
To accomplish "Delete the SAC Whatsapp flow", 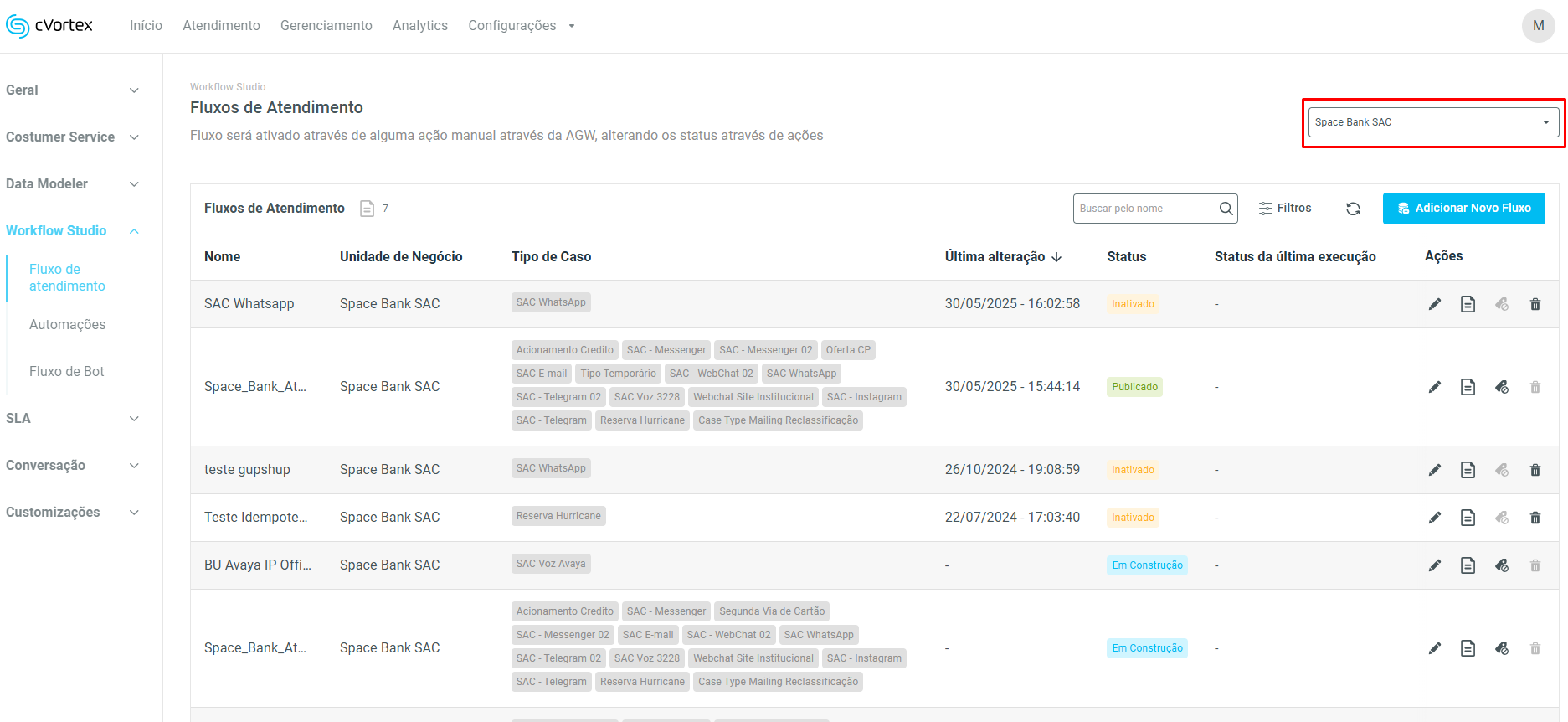I will click(1535, 304).
